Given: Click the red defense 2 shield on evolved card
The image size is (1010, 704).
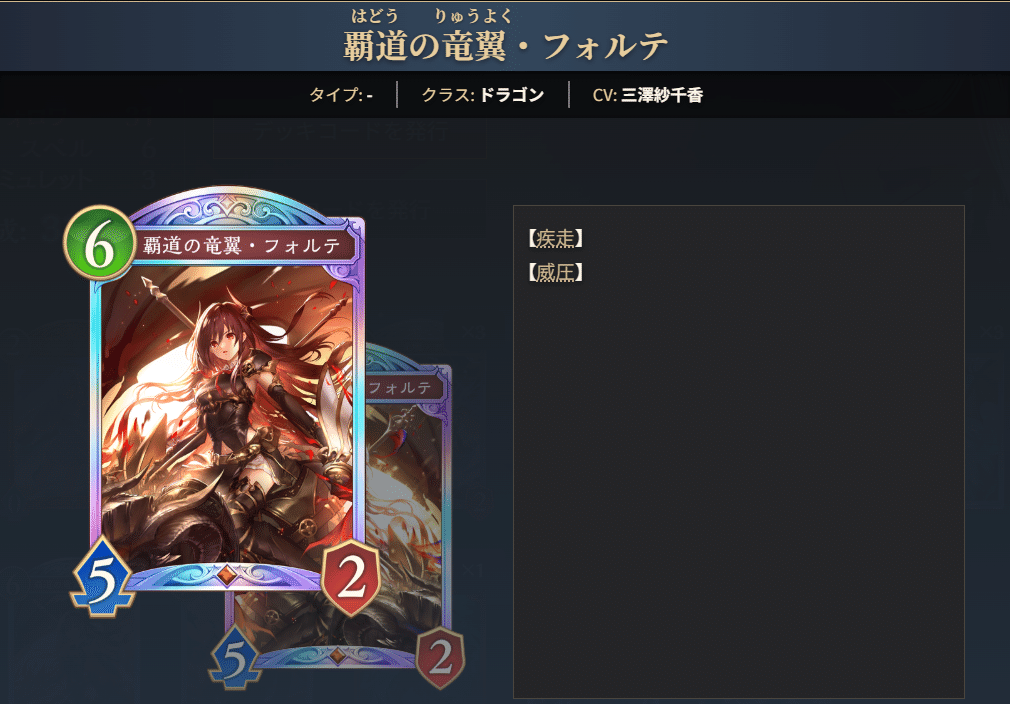Looking at the screenshot, I should click(441, 657).
